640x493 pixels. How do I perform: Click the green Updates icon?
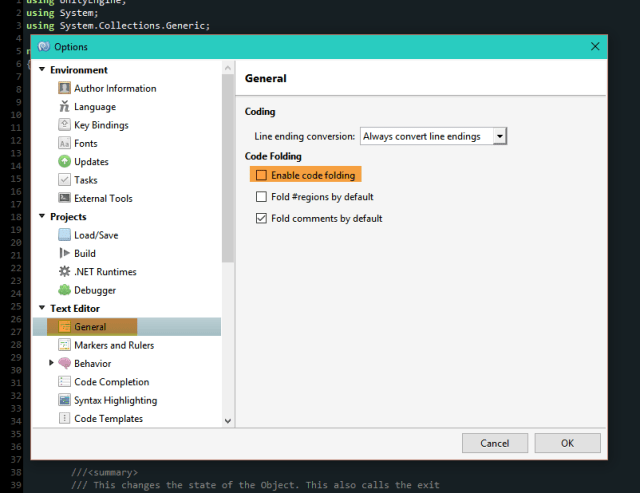click(x=64, y=162)
